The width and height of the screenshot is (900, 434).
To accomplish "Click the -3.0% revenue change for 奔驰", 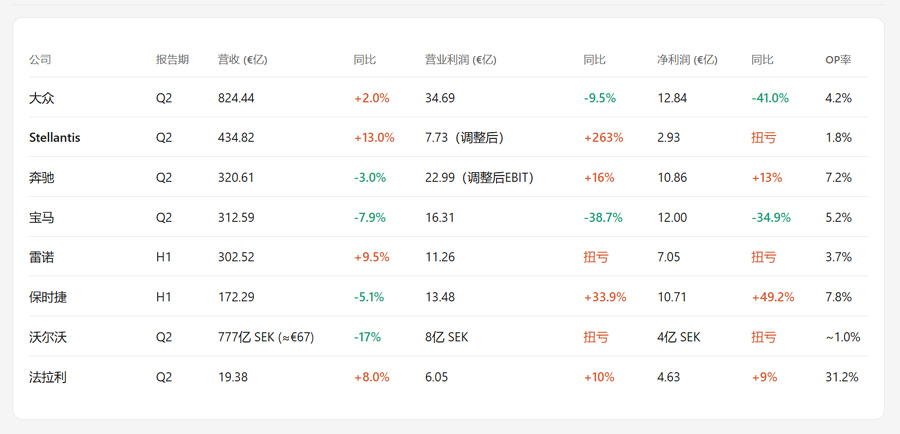I will [370, 178].
